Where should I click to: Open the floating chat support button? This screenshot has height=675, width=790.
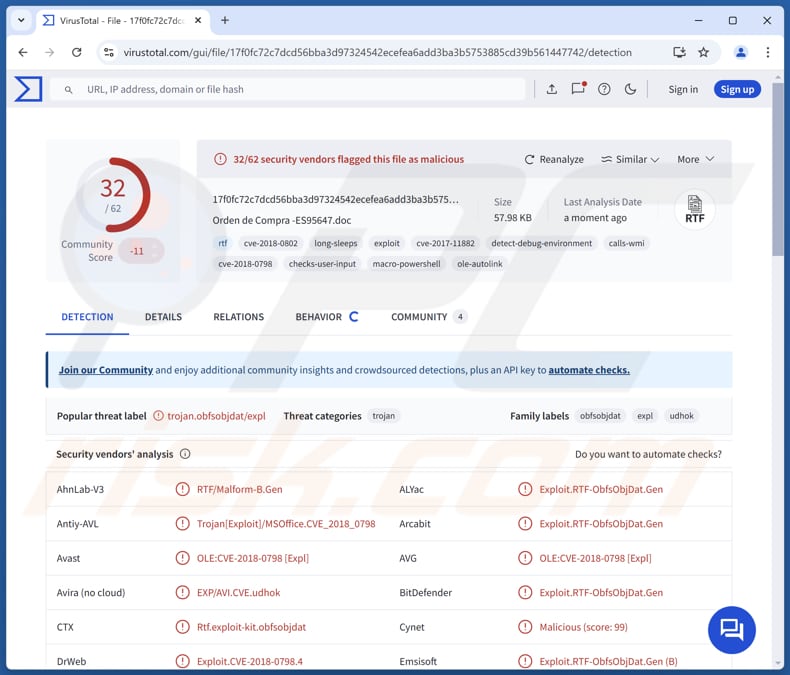pos(731,628)
